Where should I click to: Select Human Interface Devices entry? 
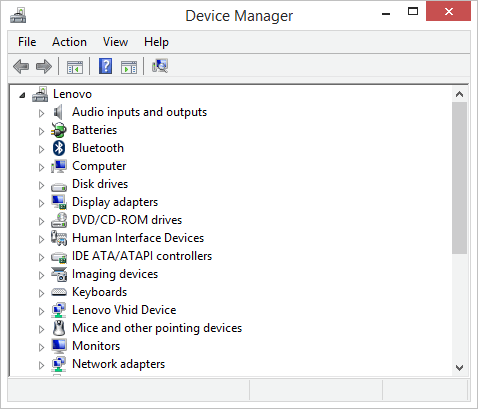point(138,238)
